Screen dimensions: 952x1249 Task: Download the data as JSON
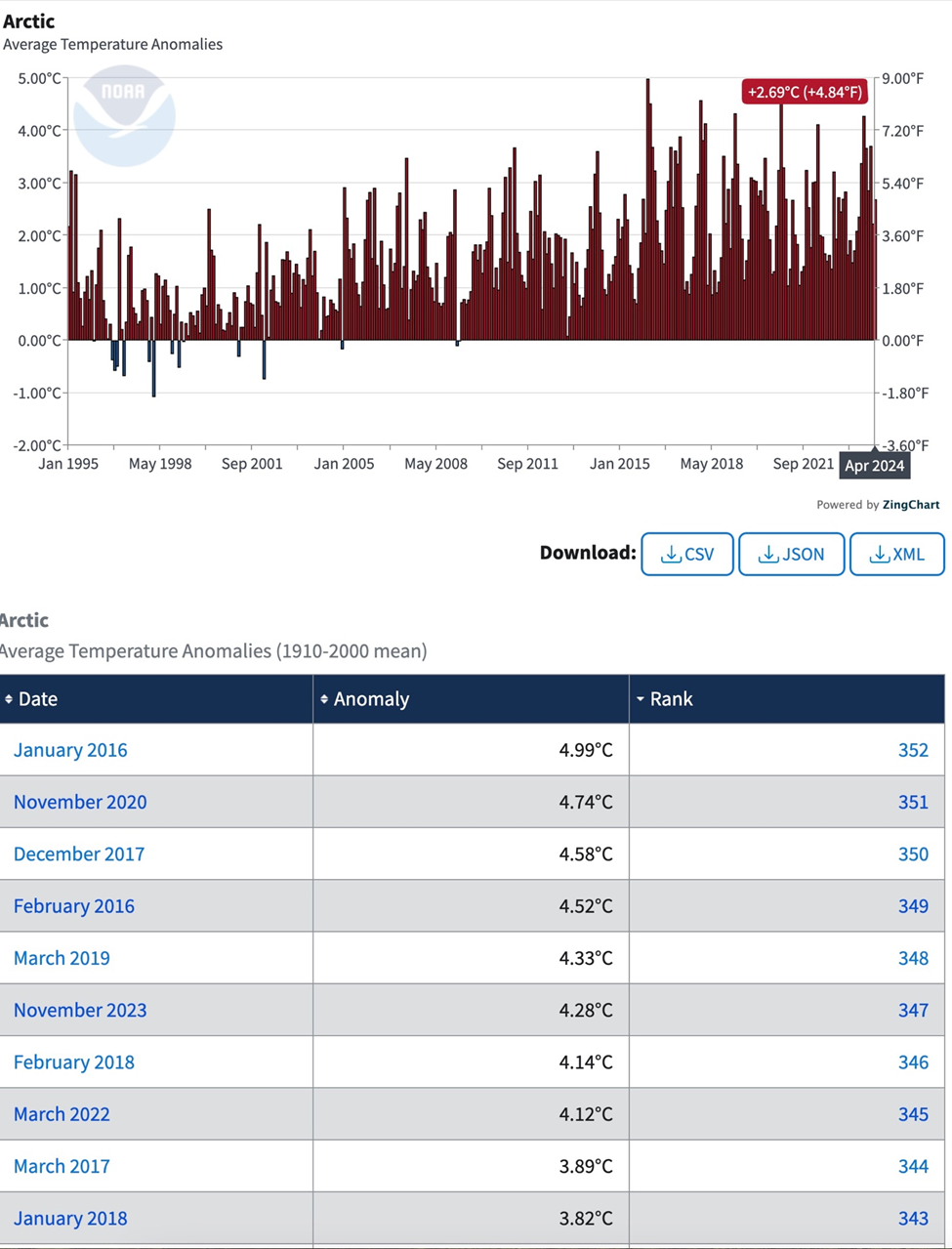(x=791, y=554)
